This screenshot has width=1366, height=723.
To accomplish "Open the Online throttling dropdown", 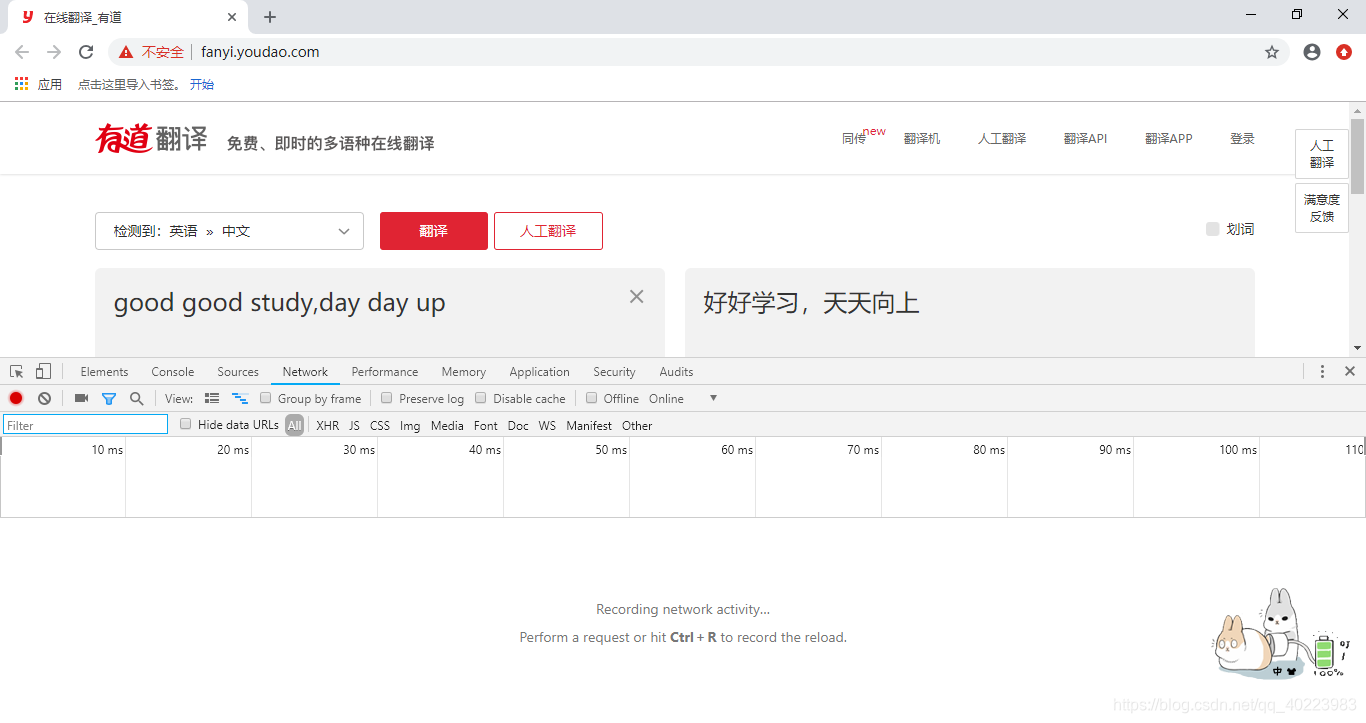I will (x=683, y=398).
